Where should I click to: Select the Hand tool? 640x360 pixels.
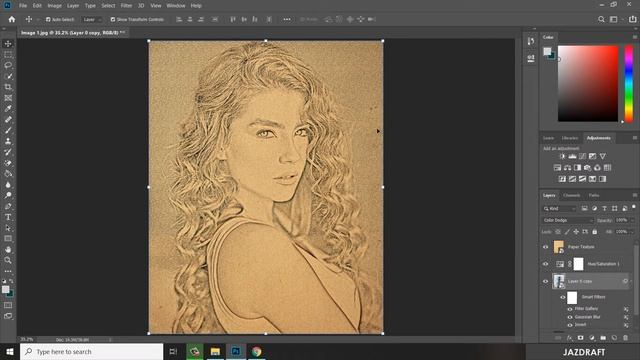[x=8, y=249]
